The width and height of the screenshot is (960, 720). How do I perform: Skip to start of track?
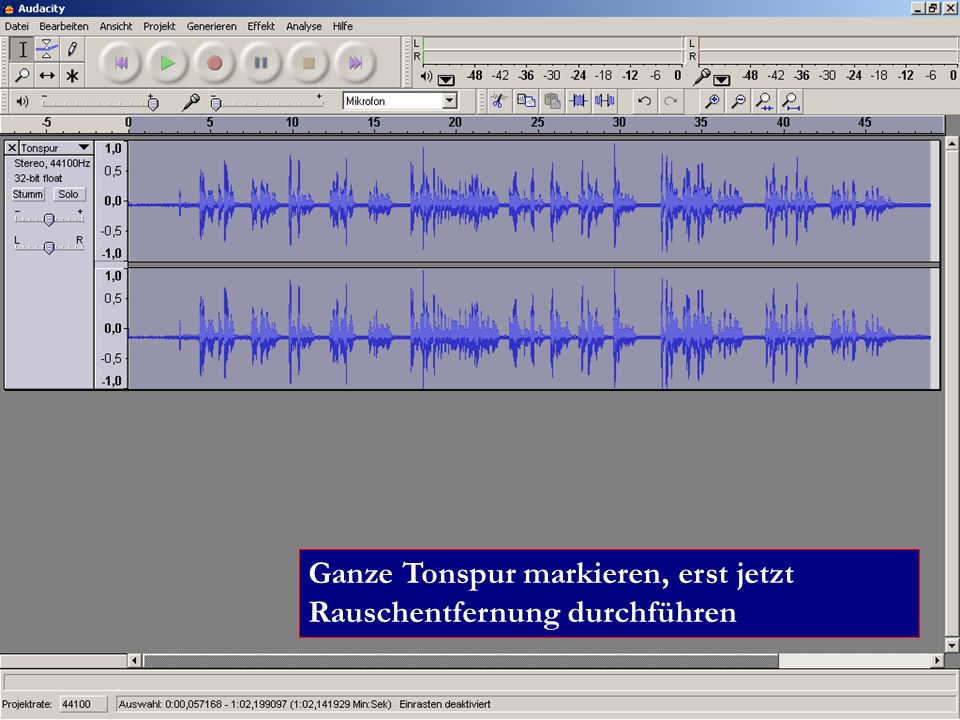pyautogui.click(x=121, y=62)
